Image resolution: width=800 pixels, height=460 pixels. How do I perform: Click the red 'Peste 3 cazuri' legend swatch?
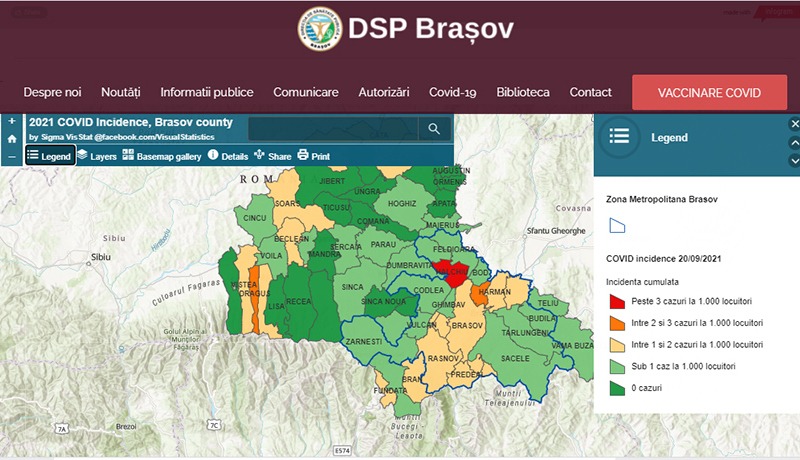(616, 301)
